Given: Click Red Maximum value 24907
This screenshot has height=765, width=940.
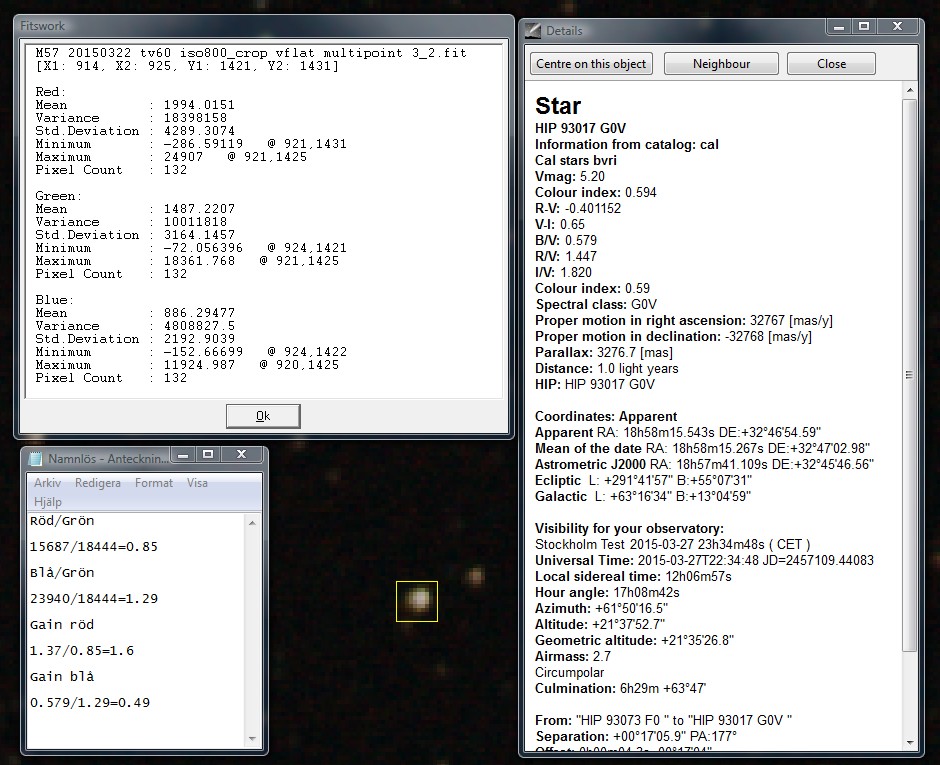Looking at the screenshot, I should tap(183, 157).
